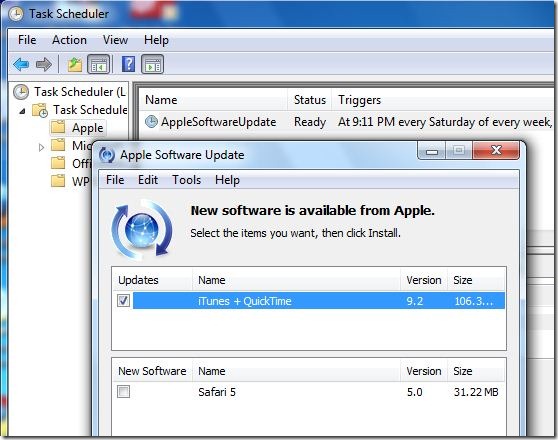Expand the Microsoft folder tree node
The width and height of the screenshot is (558, 440).
point(41,147)
